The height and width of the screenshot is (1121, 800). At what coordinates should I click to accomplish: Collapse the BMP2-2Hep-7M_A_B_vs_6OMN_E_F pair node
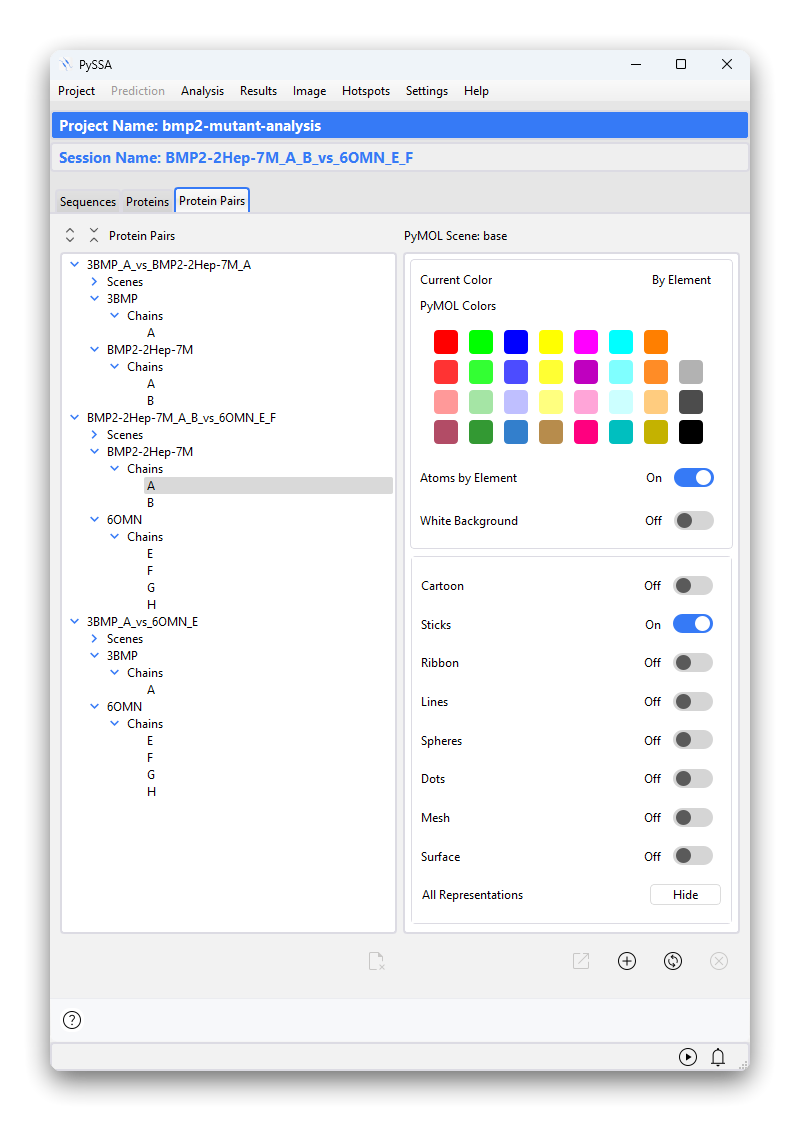74,418
